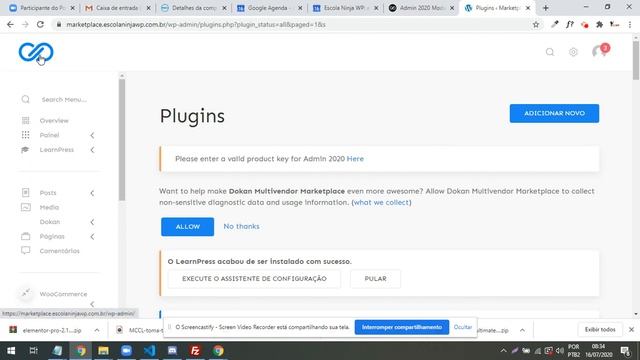
Task: Open the Comentários menu item
Action: point(60,251)
